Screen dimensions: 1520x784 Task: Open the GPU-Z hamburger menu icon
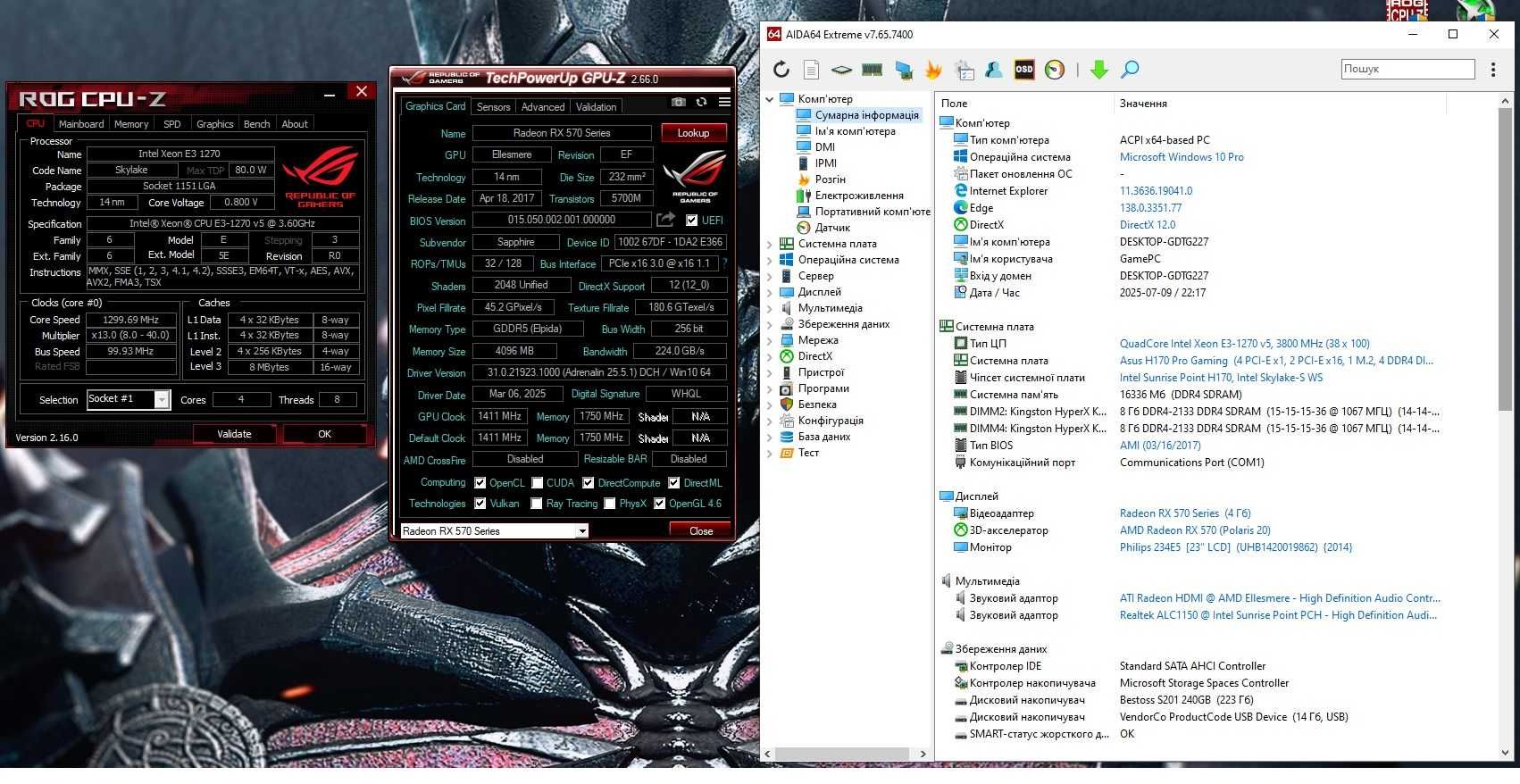pos(724,102)
